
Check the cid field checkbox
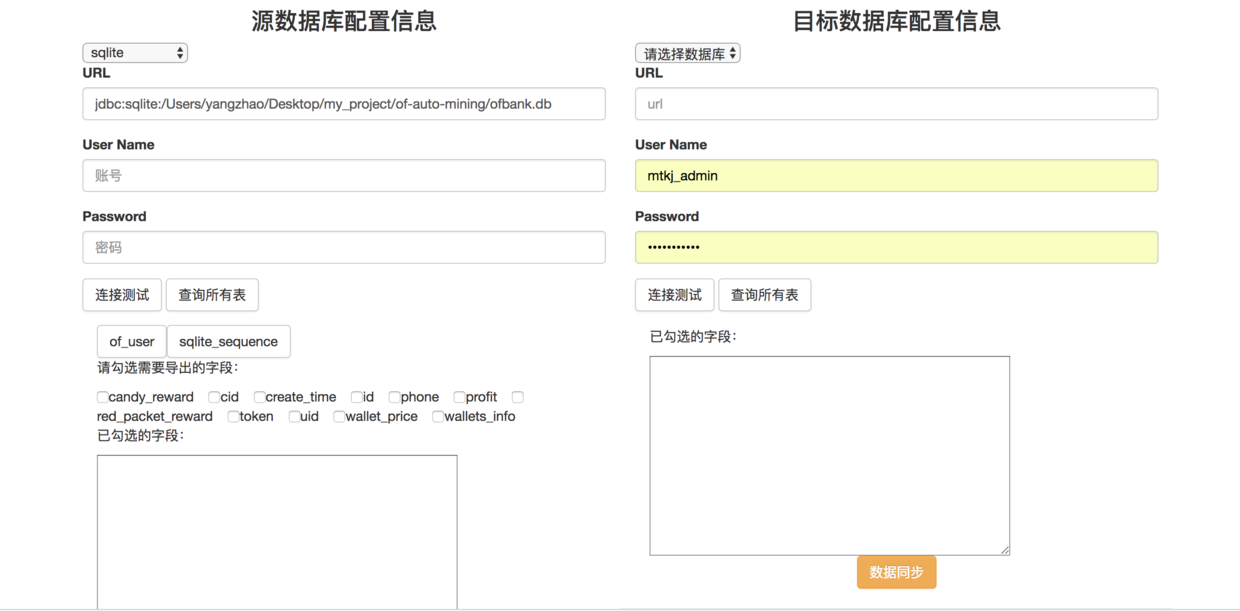click(x=214, y=397)
